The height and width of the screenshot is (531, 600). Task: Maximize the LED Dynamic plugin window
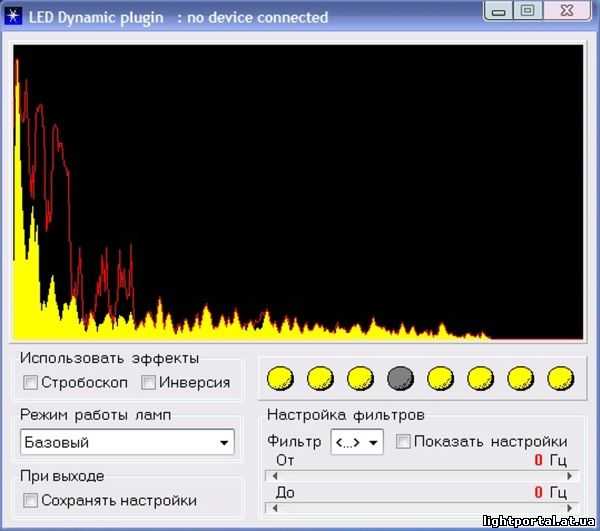pos(528,11)
